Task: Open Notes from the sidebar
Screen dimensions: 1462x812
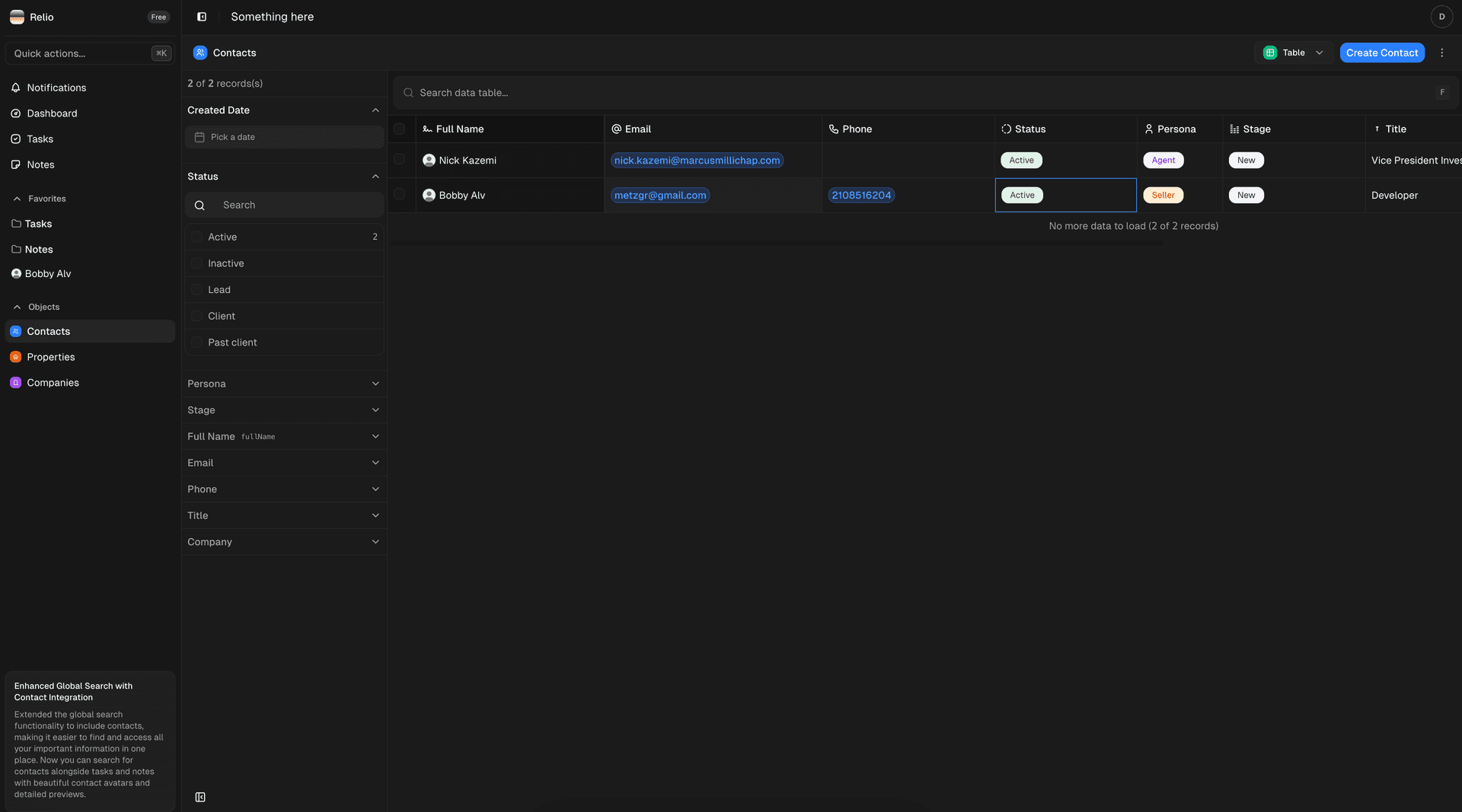Action: click(x=40, y=164)
